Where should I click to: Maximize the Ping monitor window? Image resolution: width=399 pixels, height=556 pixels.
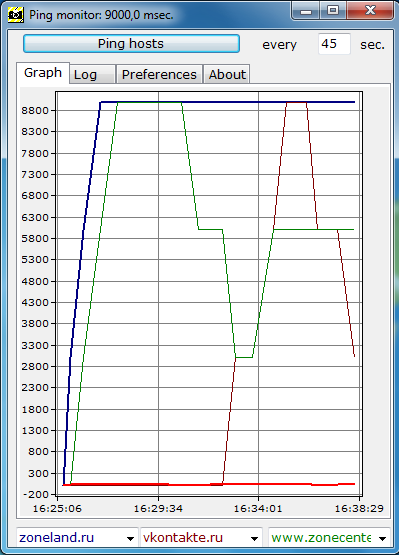(x=333, y=11)
